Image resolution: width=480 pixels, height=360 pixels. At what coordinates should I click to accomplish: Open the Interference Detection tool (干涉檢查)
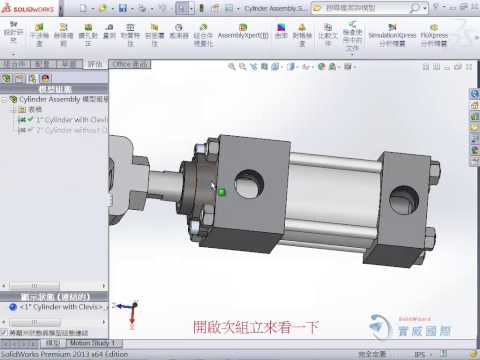(39, 35)
